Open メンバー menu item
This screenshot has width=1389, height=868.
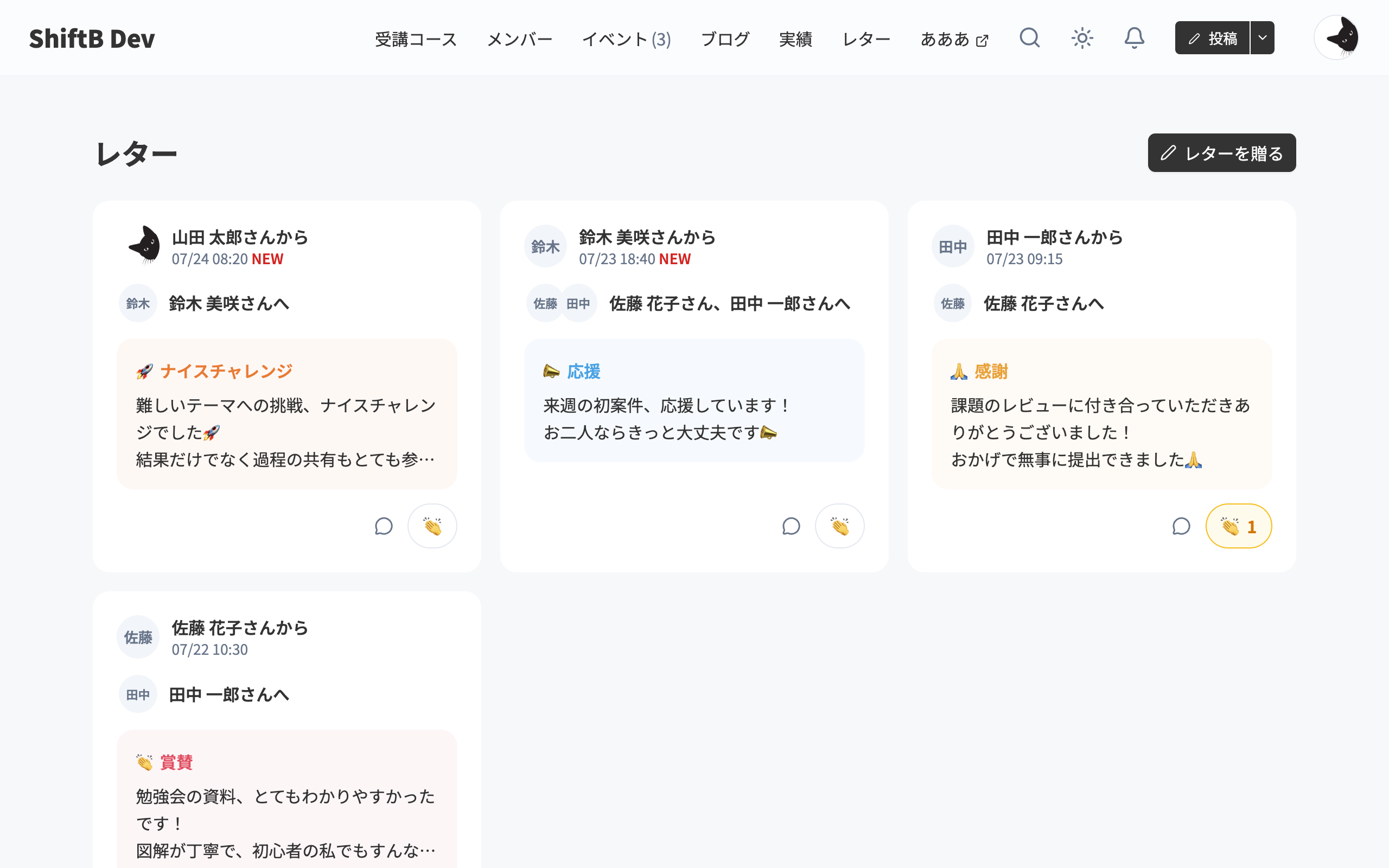tap(519, 39)
